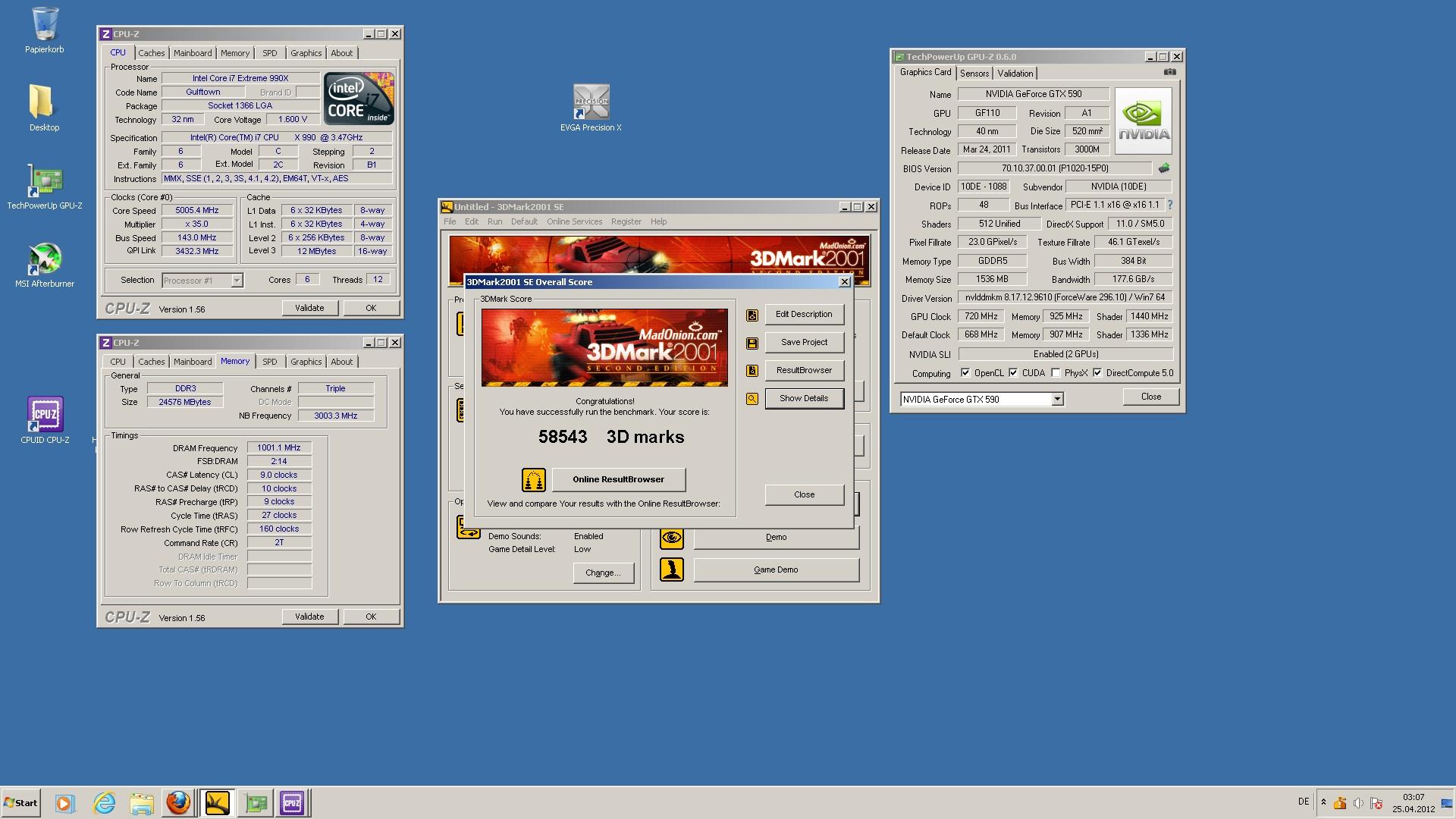1456x819 pixels.
Task: Toggle the DirectCompute 5.0 checkbox
Action: tap(1097, 373)
